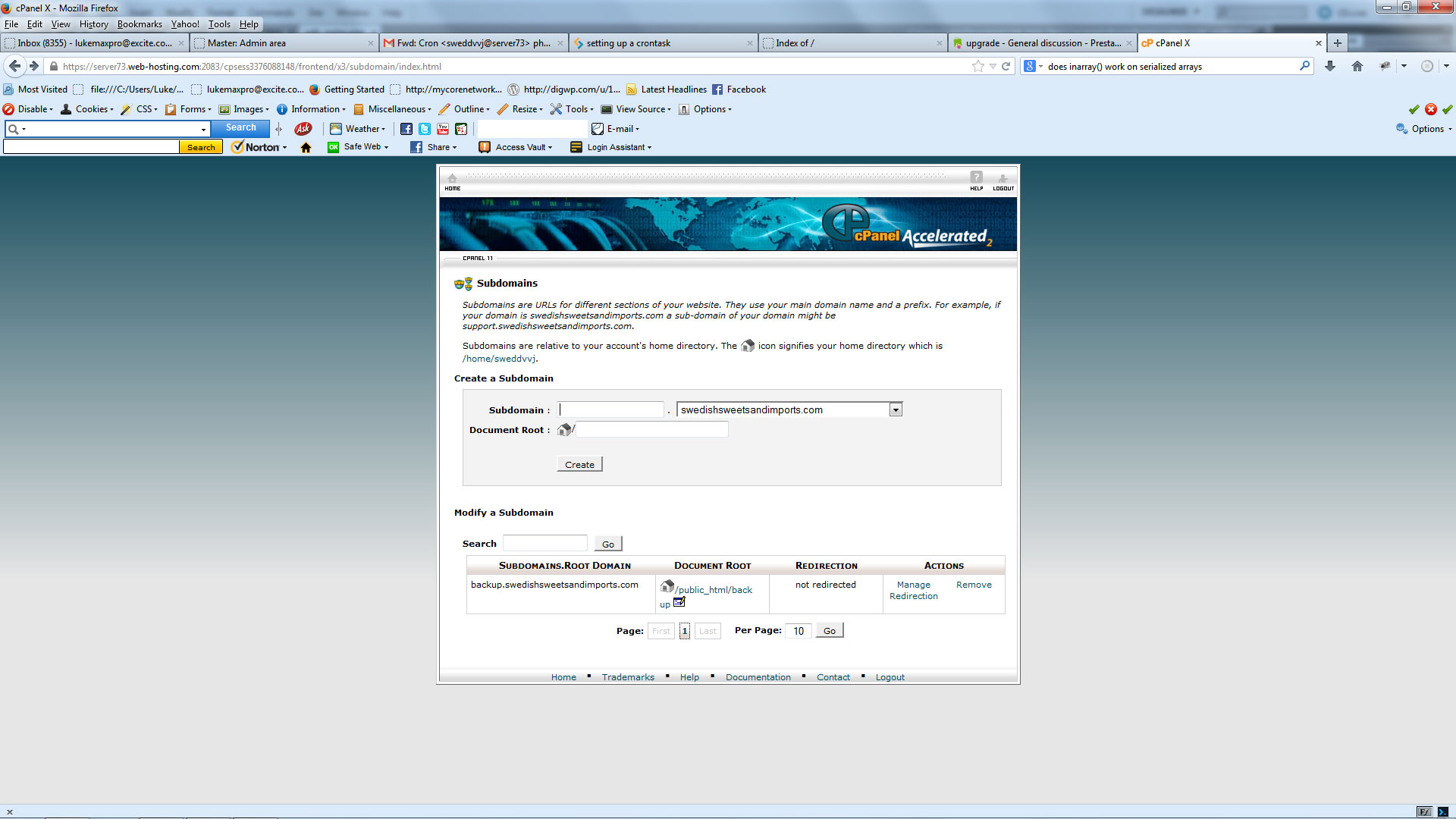Expand the domain selection dropdown
The image size is (1456, 819).
896,410
